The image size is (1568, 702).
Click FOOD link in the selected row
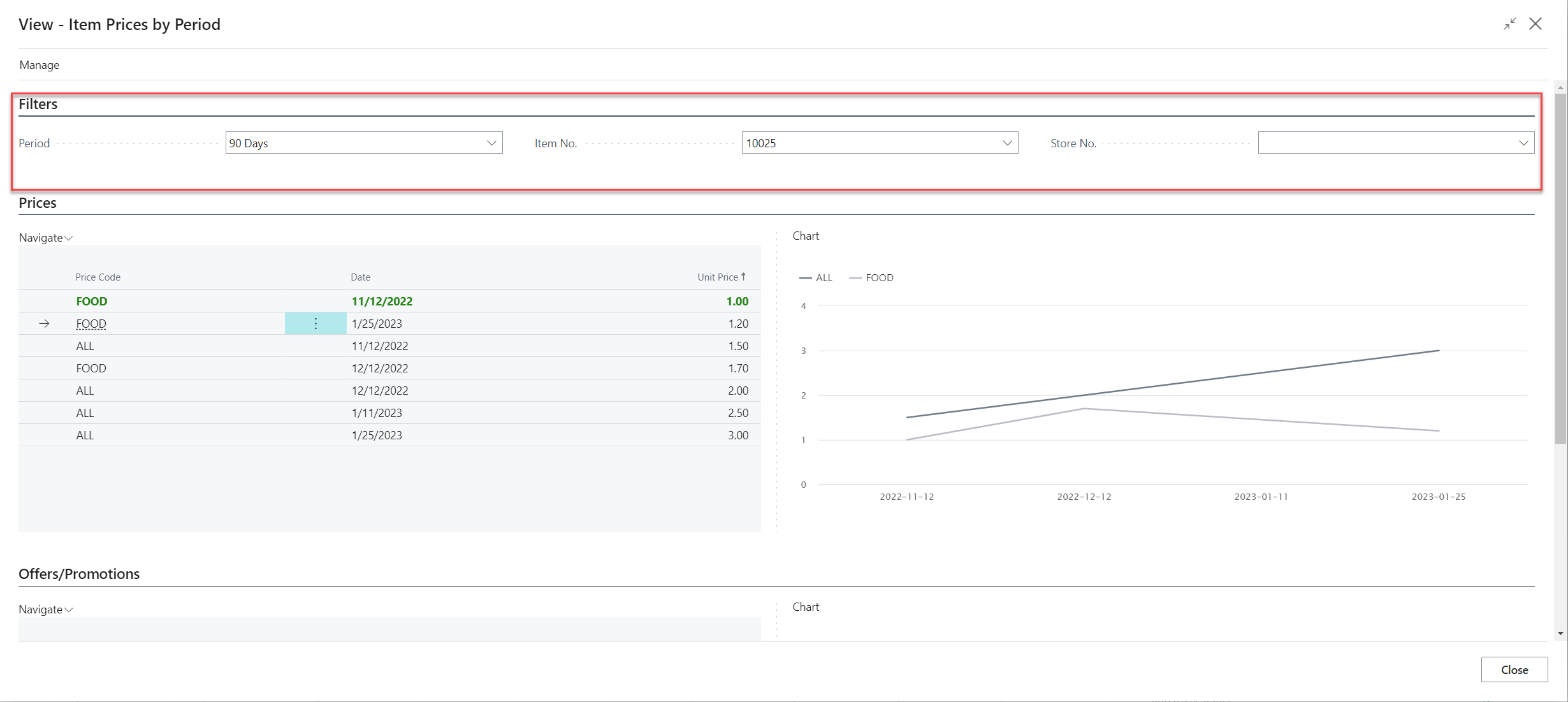pos(91,323)
